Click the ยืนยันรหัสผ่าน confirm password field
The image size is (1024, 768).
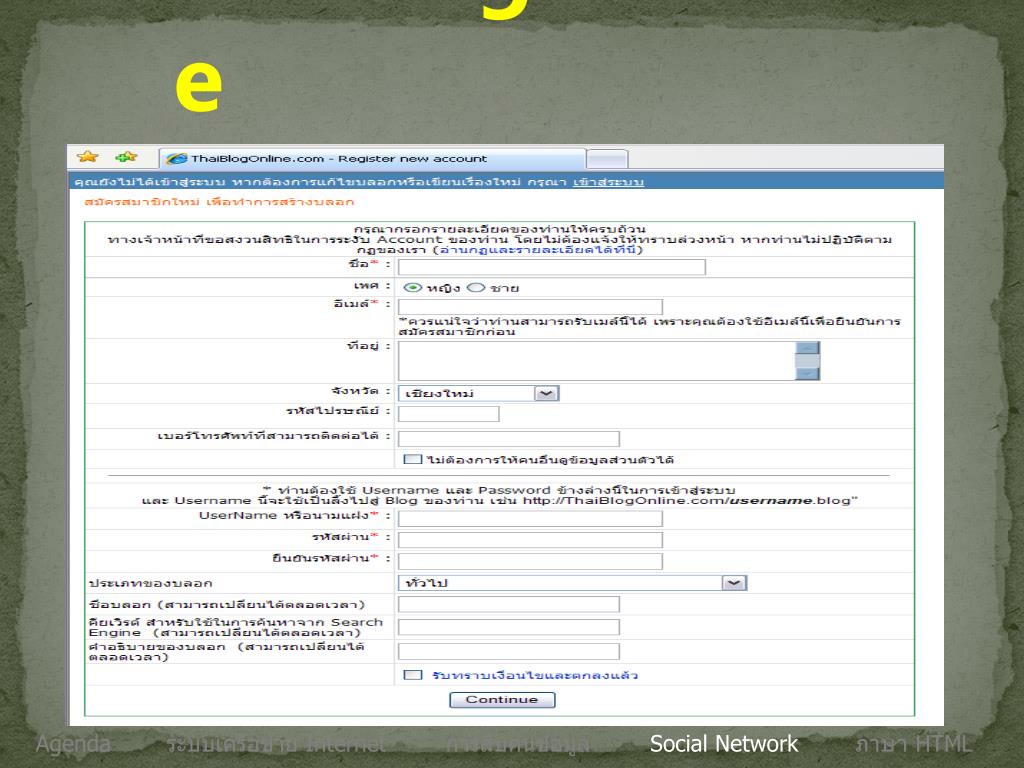[530, 561]
